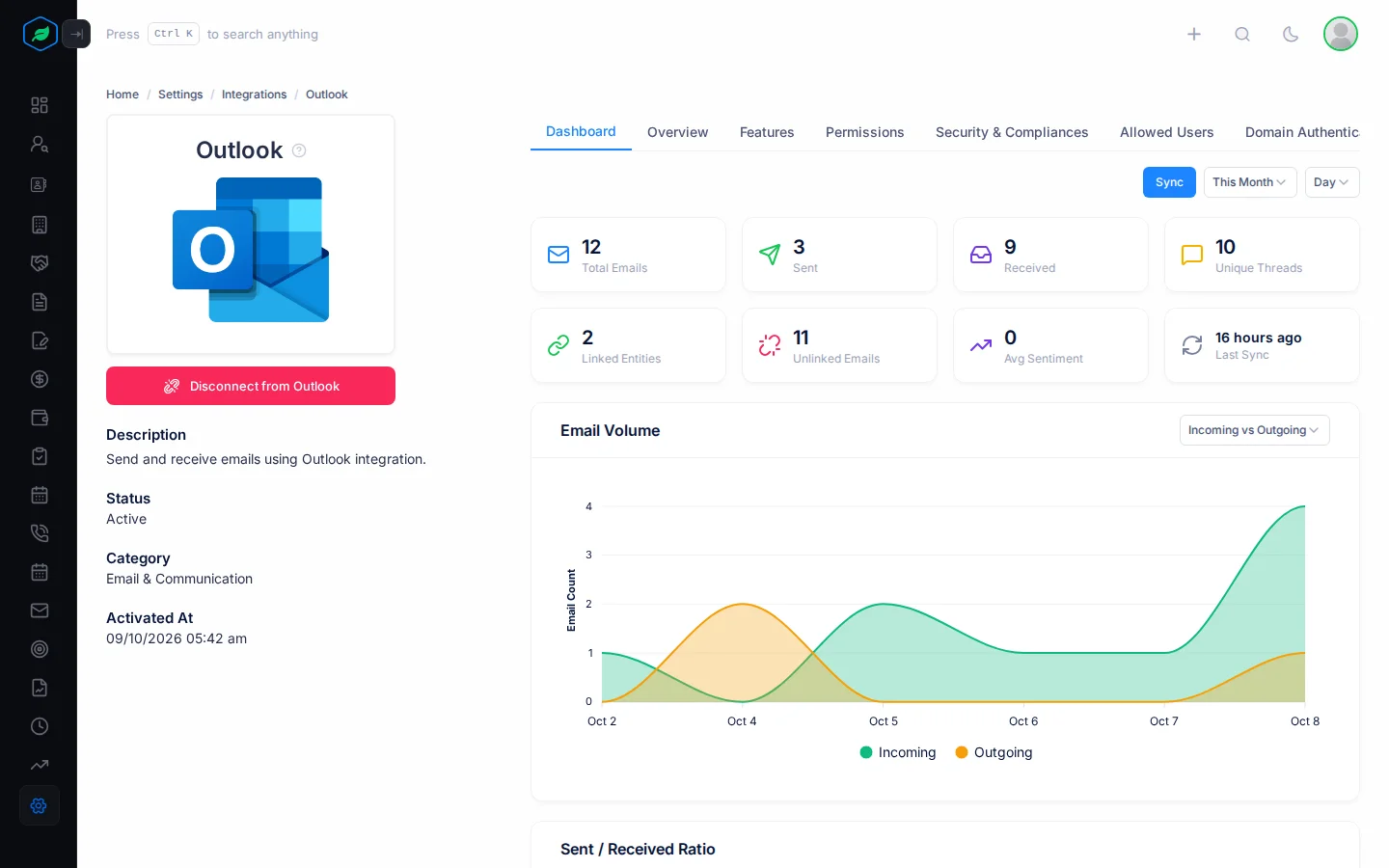The width and height of the screenshot is (1389, 868).
Task: Click the Disconnect from Outlook button
Action: coord(251,386)
